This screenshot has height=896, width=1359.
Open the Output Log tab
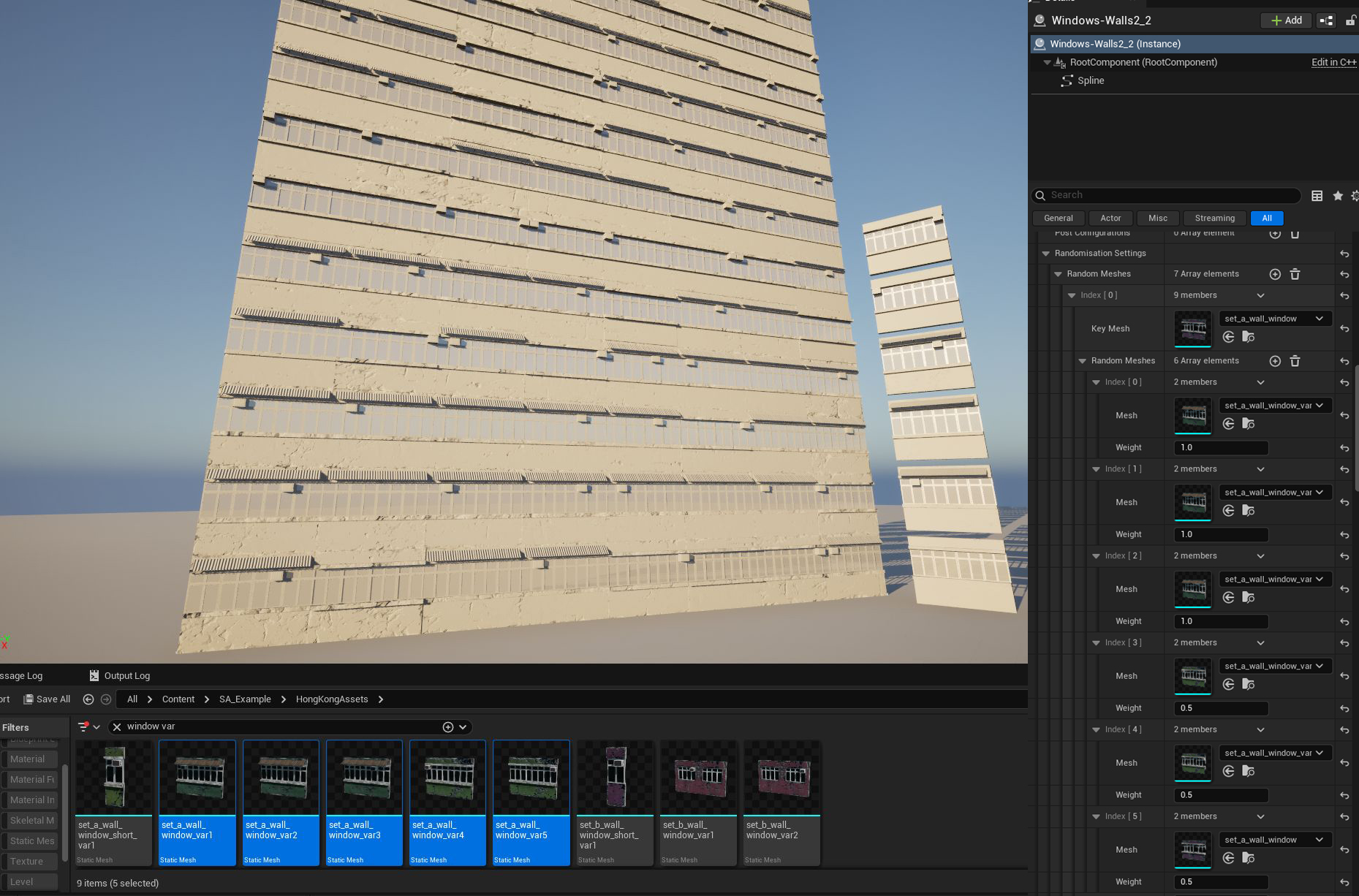tap(120, 676)
